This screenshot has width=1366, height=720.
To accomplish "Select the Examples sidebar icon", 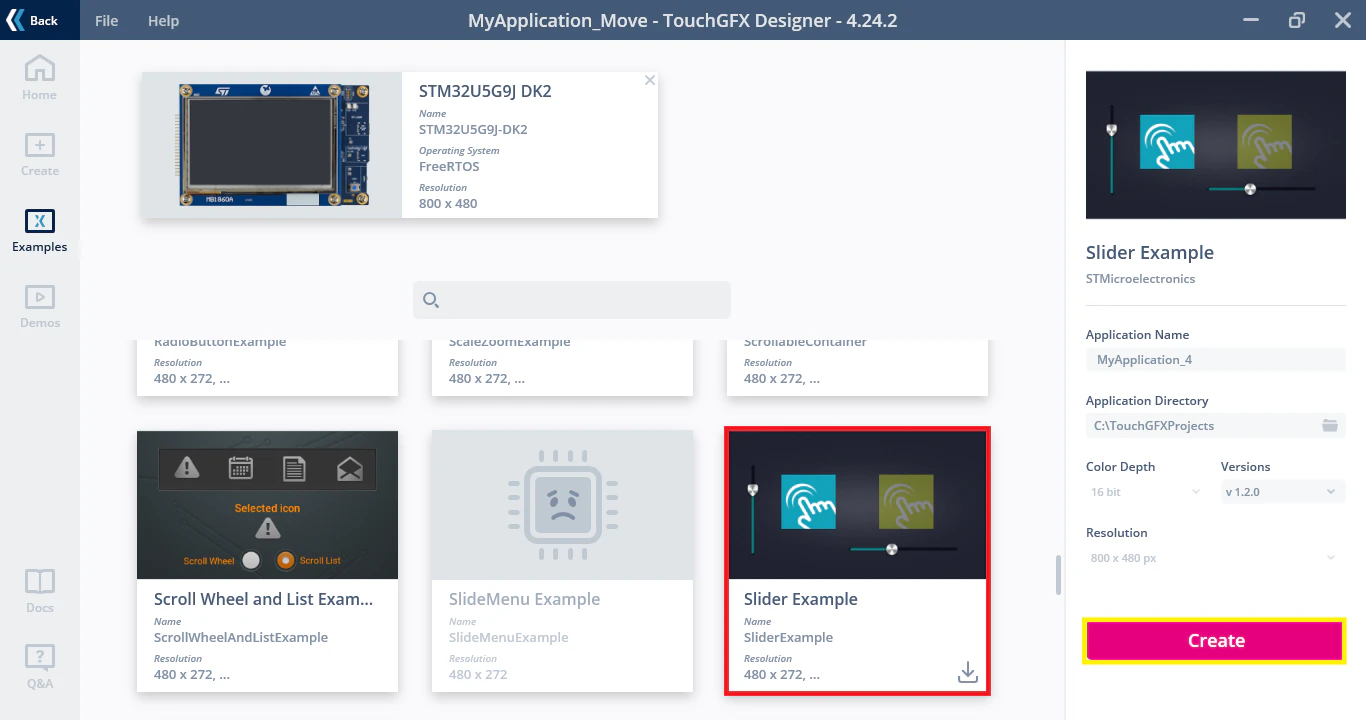I will point(40,231).
